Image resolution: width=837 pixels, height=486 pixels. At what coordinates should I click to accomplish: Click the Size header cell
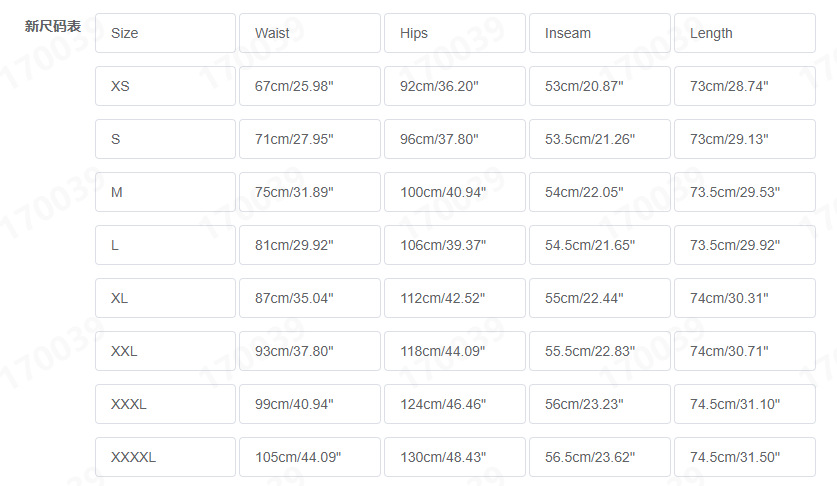point(165,33)
